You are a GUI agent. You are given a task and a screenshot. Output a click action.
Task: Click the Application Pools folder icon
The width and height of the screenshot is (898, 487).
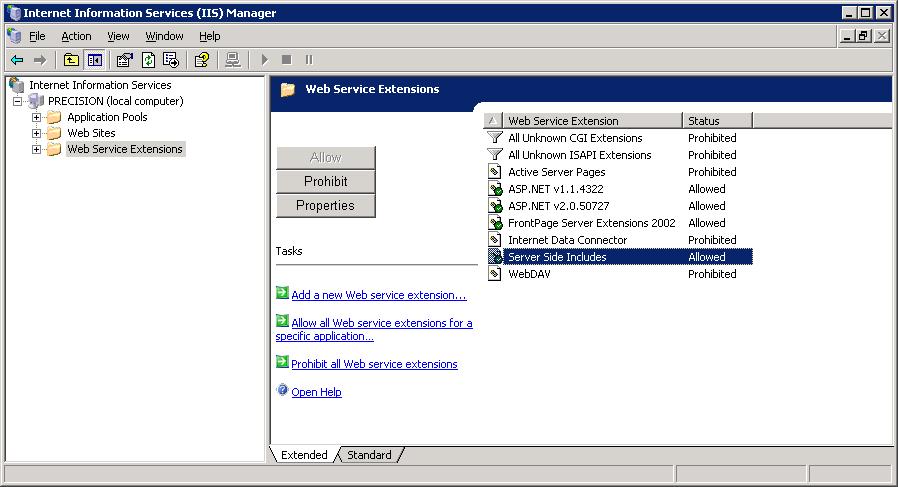54,117
